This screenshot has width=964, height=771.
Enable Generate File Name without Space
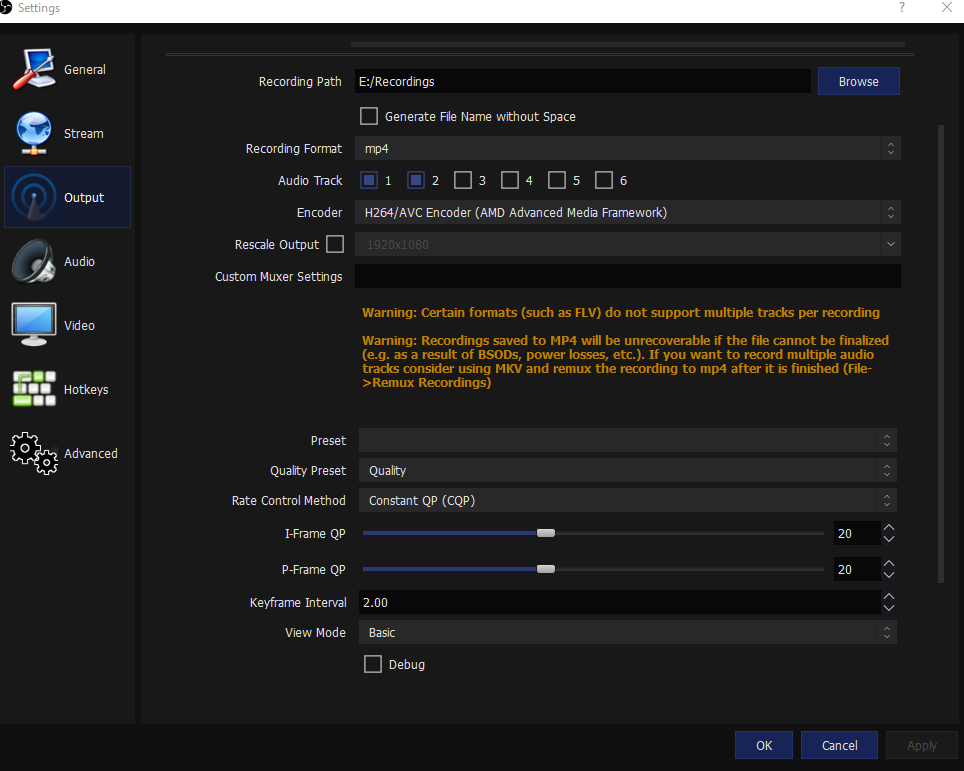369,116
